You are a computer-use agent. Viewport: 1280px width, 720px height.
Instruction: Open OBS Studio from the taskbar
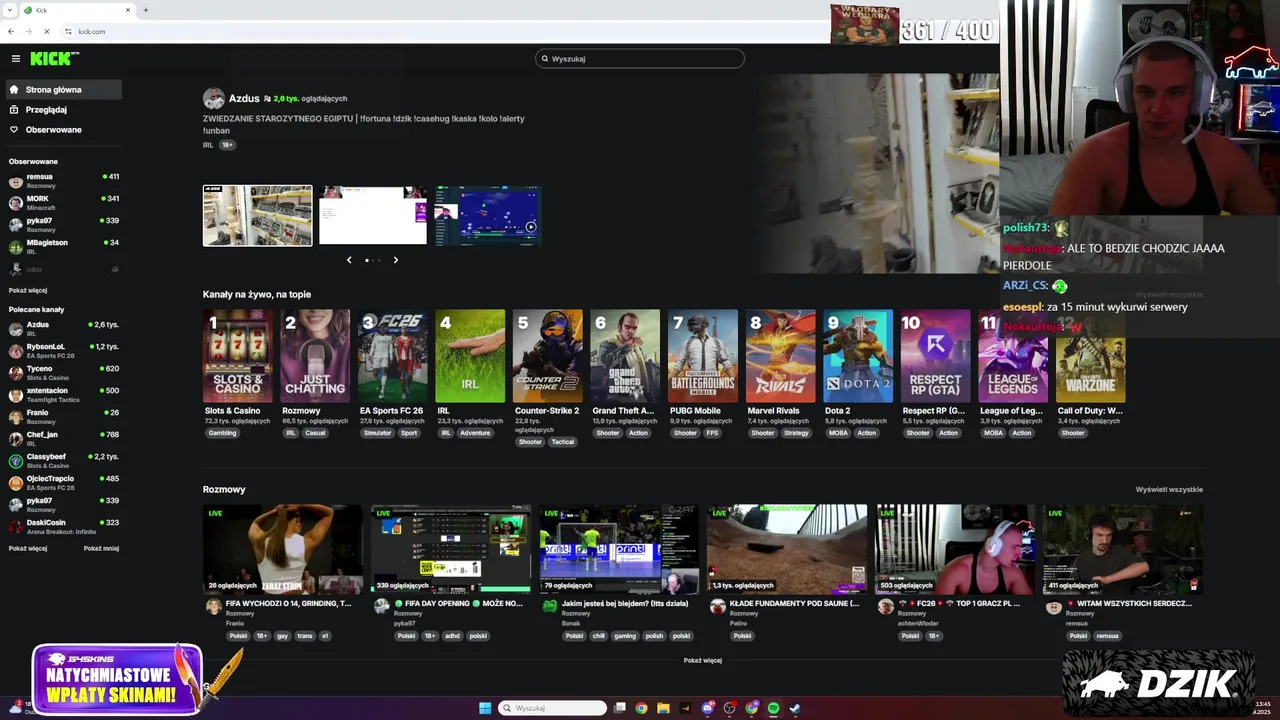[730, 708]
